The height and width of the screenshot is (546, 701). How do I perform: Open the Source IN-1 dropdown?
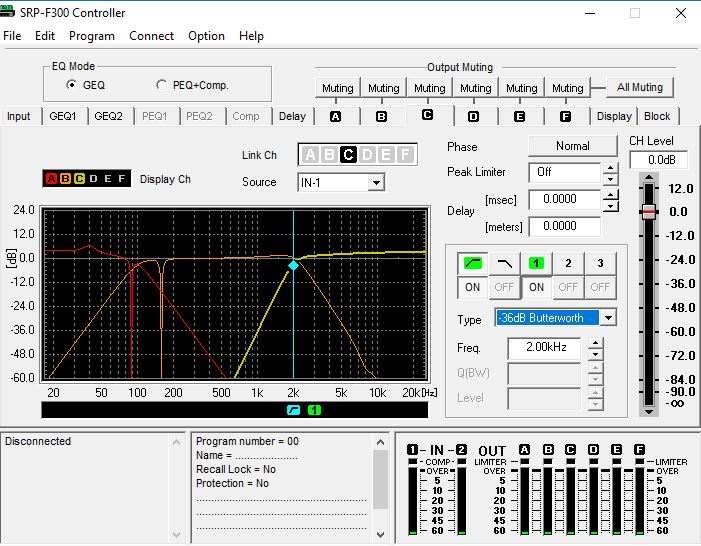(376, 182)
